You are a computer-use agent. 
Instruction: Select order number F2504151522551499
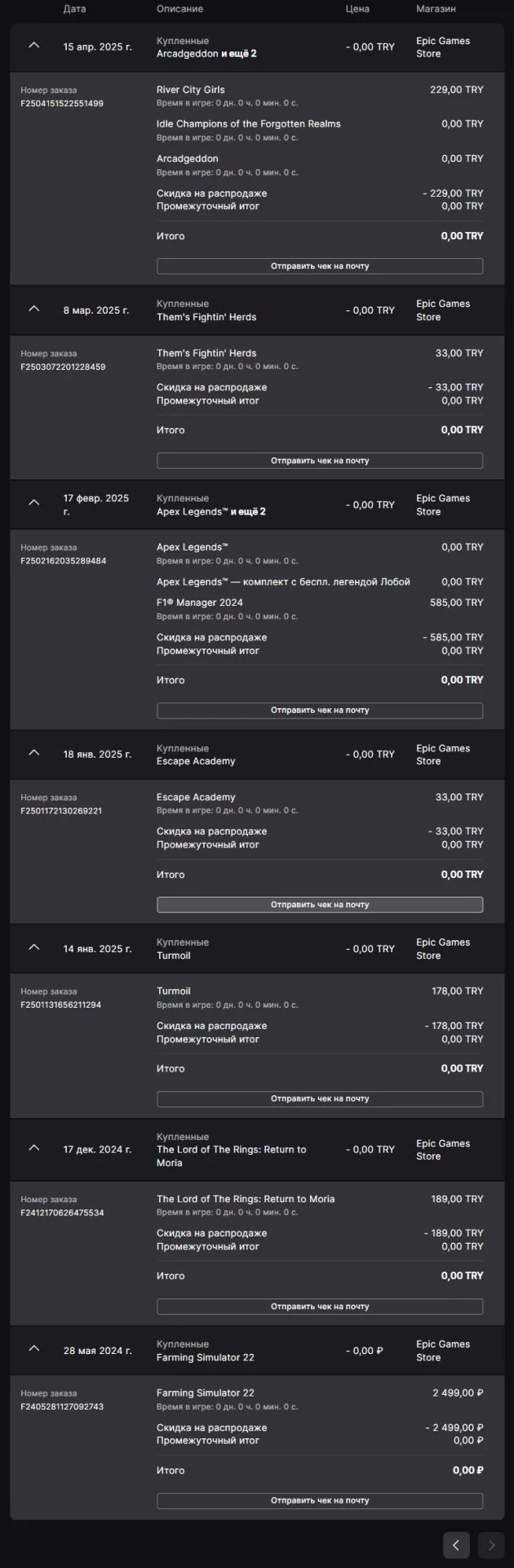[x=62, y=104]
